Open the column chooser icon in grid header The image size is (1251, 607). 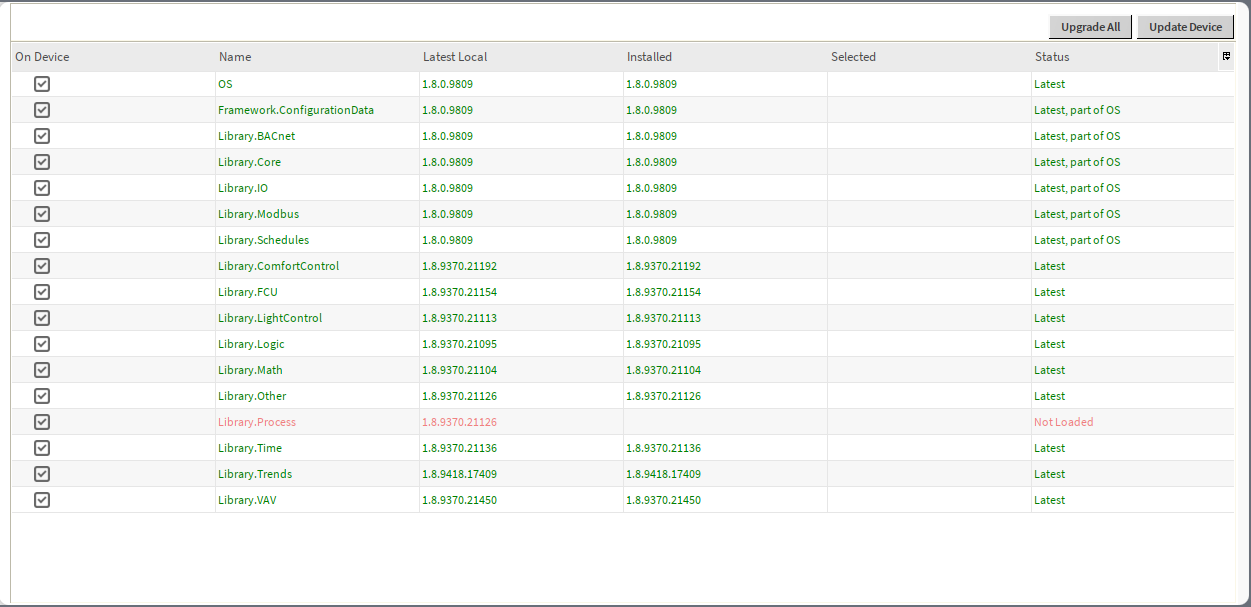[1226, 57]
